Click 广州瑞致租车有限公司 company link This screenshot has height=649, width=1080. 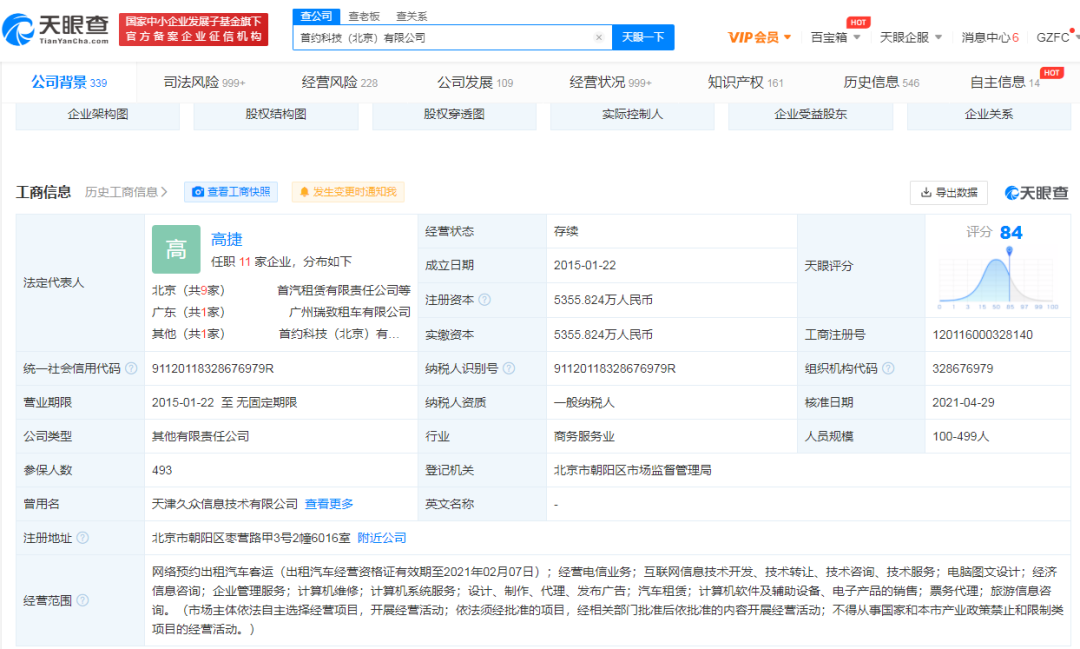tap(350, 312)
